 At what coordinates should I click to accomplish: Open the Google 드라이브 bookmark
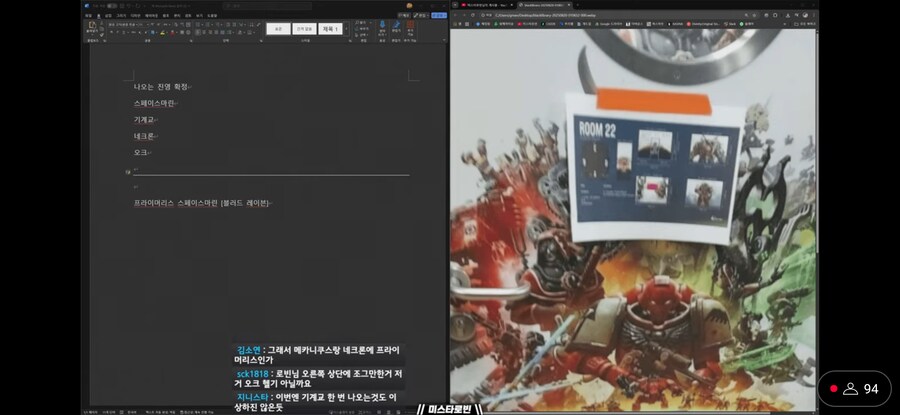coord(609,24)
